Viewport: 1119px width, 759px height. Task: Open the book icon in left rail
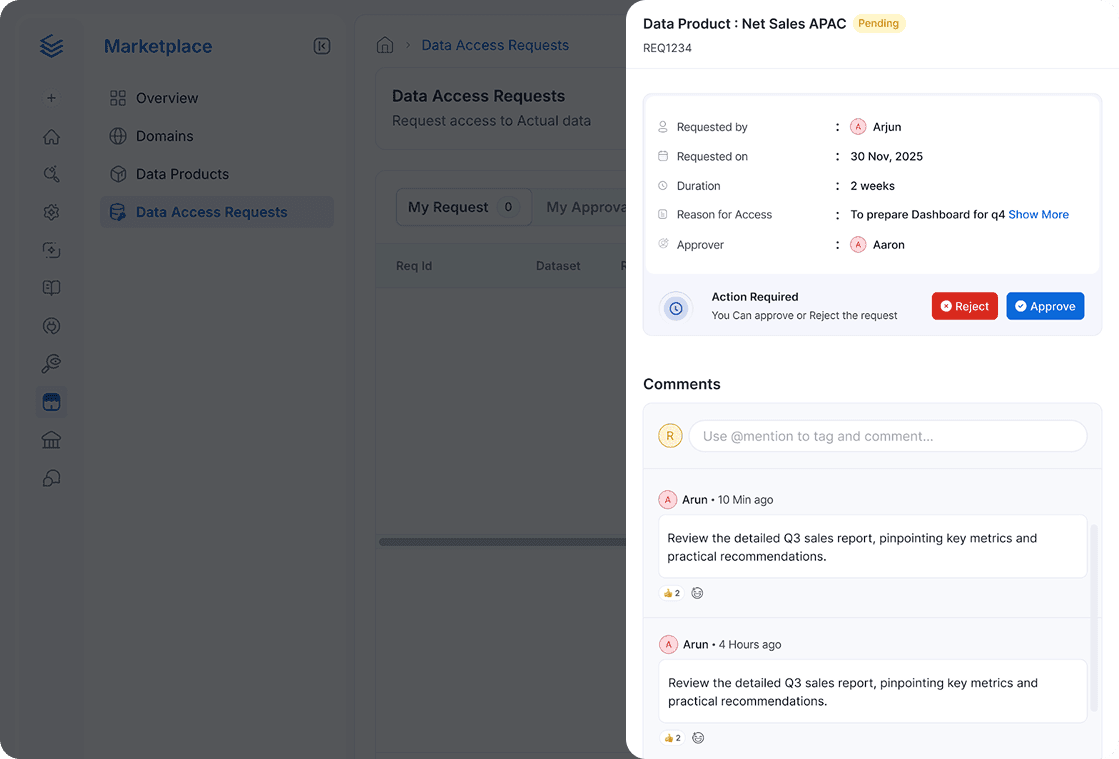[x=51, y=287]
